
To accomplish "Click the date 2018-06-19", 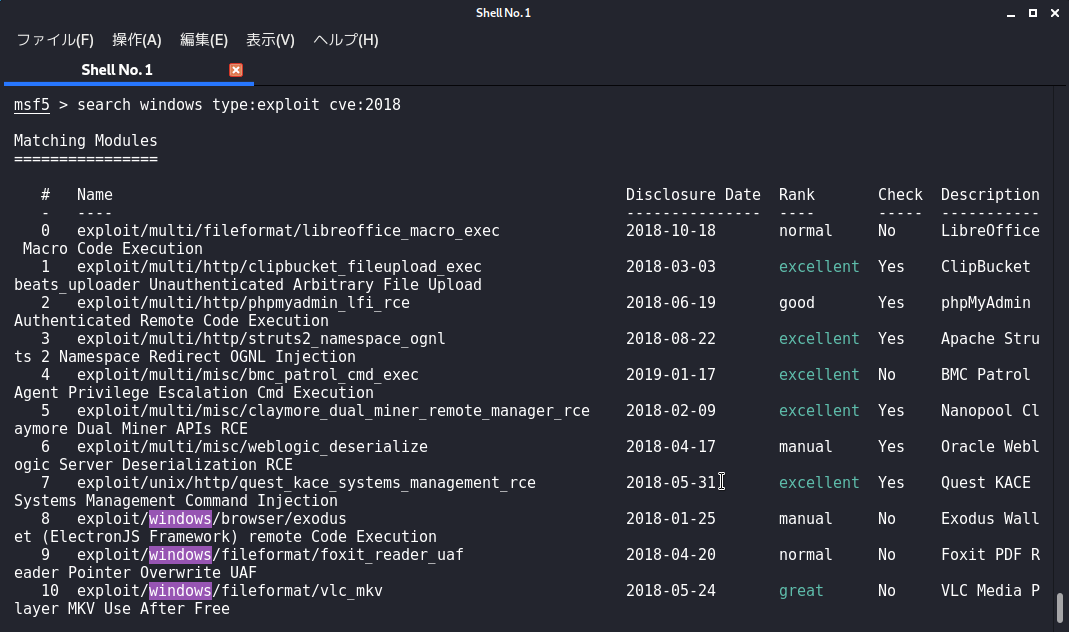I will point(671,303).
